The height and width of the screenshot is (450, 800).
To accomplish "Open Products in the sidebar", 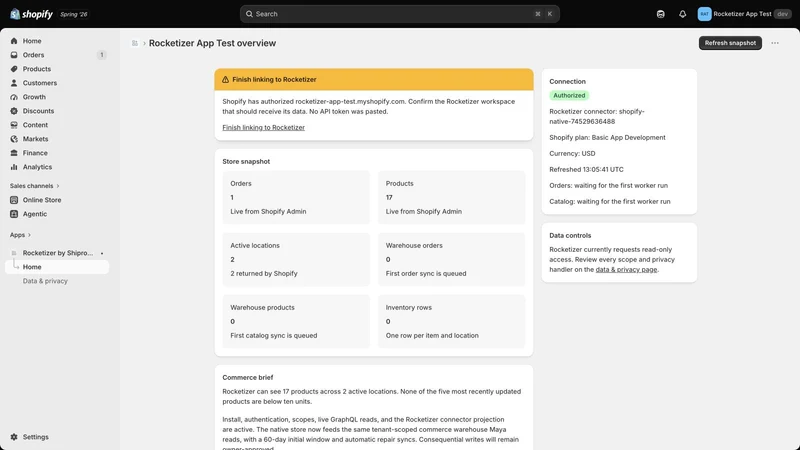I will [57, 69].
